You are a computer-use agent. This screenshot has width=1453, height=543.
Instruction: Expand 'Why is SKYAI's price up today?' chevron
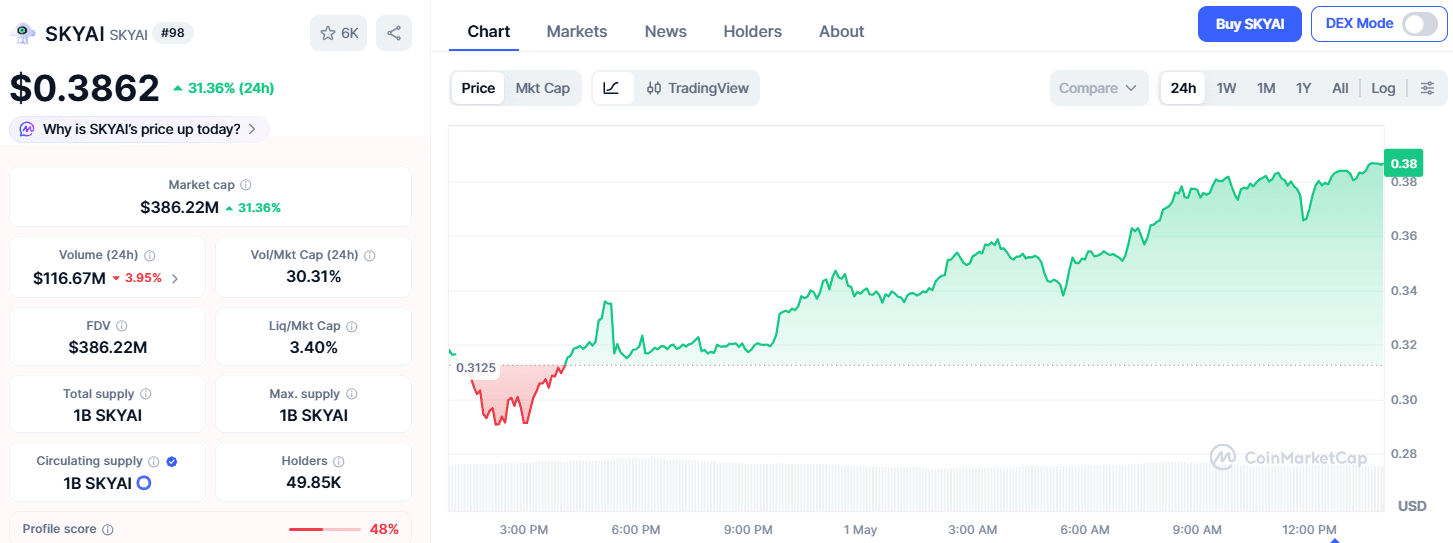tap(252, 129)
